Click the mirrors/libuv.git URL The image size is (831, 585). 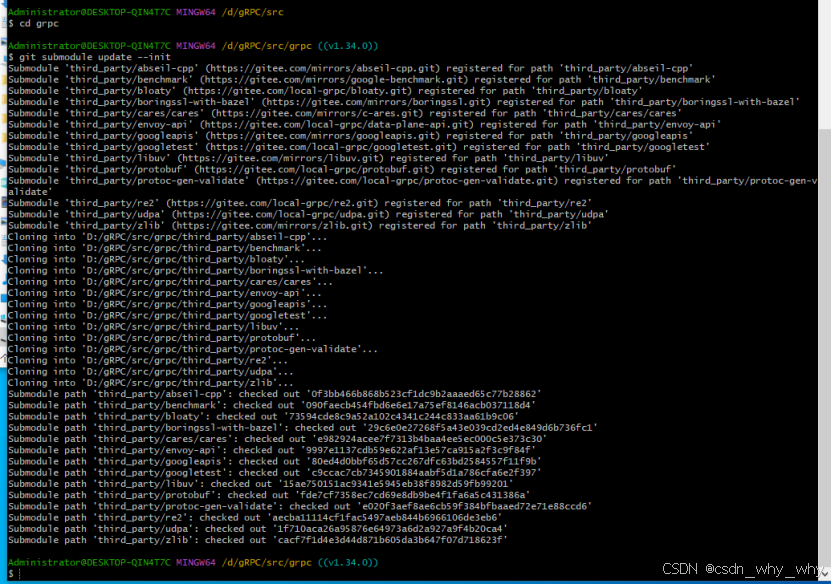click(281, 158)
